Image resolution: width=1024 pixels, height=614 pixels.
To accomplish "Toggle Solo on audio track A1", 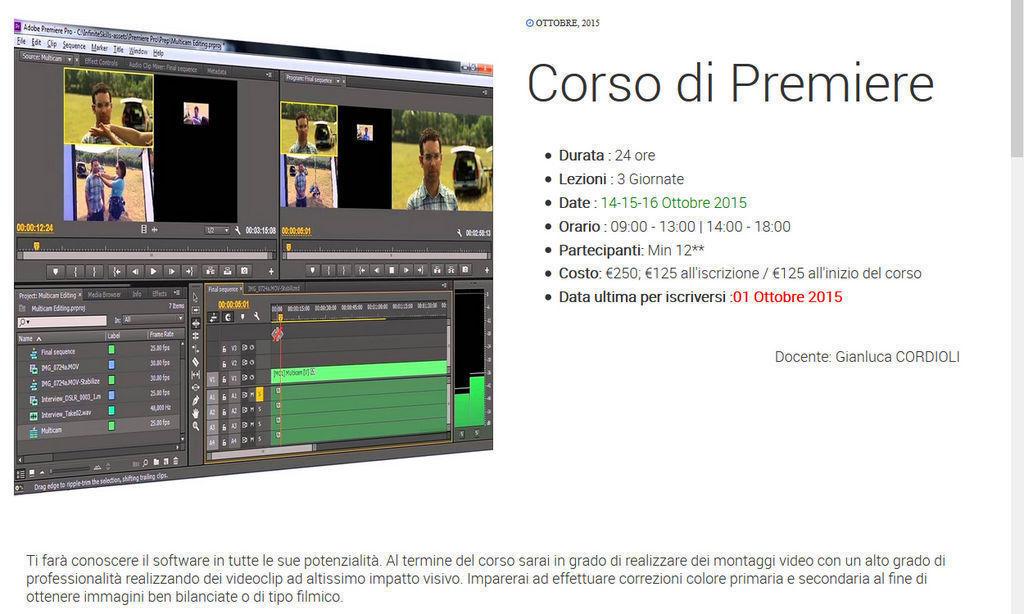I will coord(259,395).
